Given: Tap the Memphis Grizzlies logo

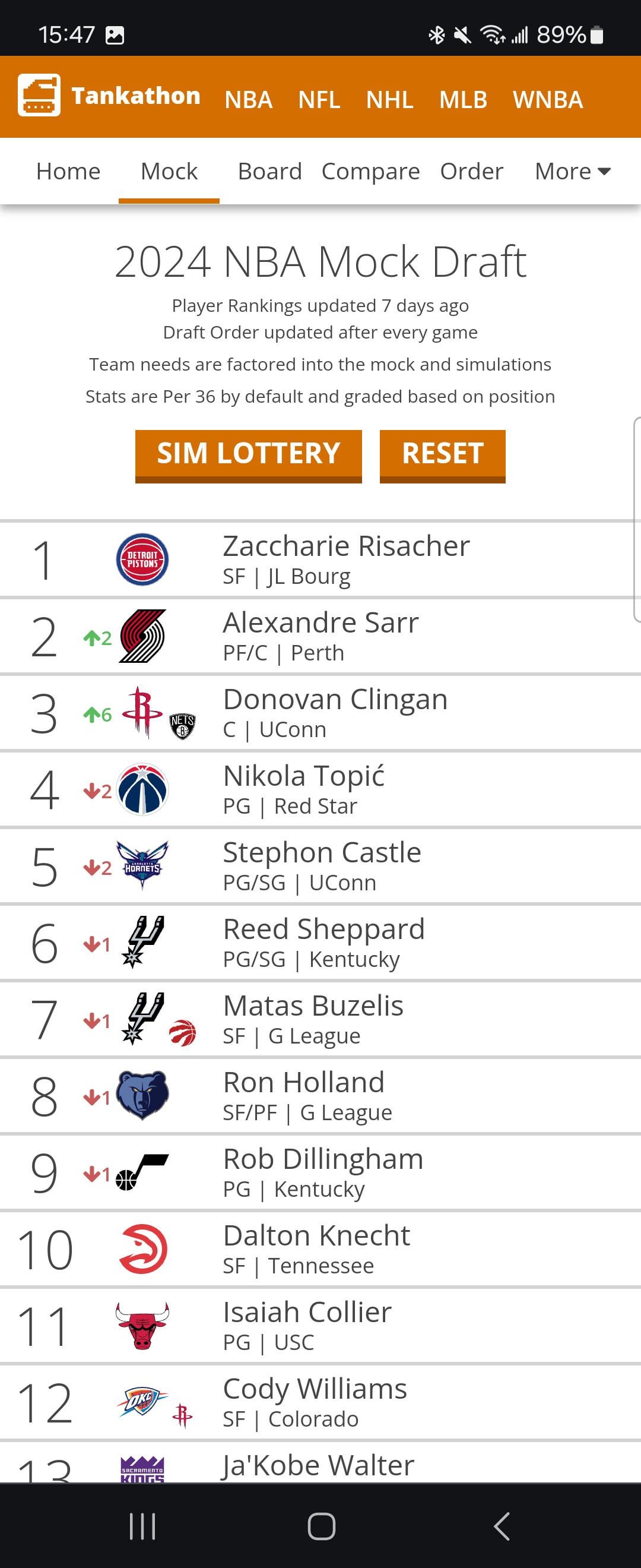Looking at the screenshot, I should coord(142,1095).
